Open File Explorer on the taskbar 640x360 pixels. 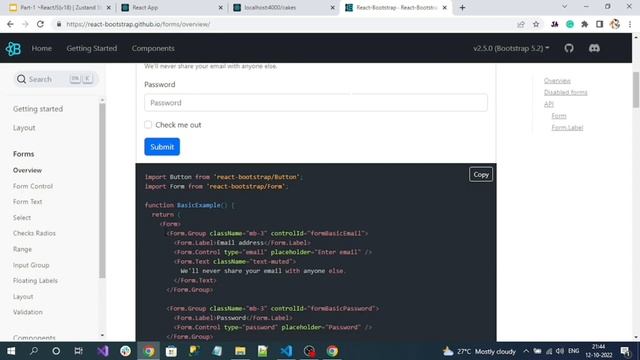[x=240, y=351]
